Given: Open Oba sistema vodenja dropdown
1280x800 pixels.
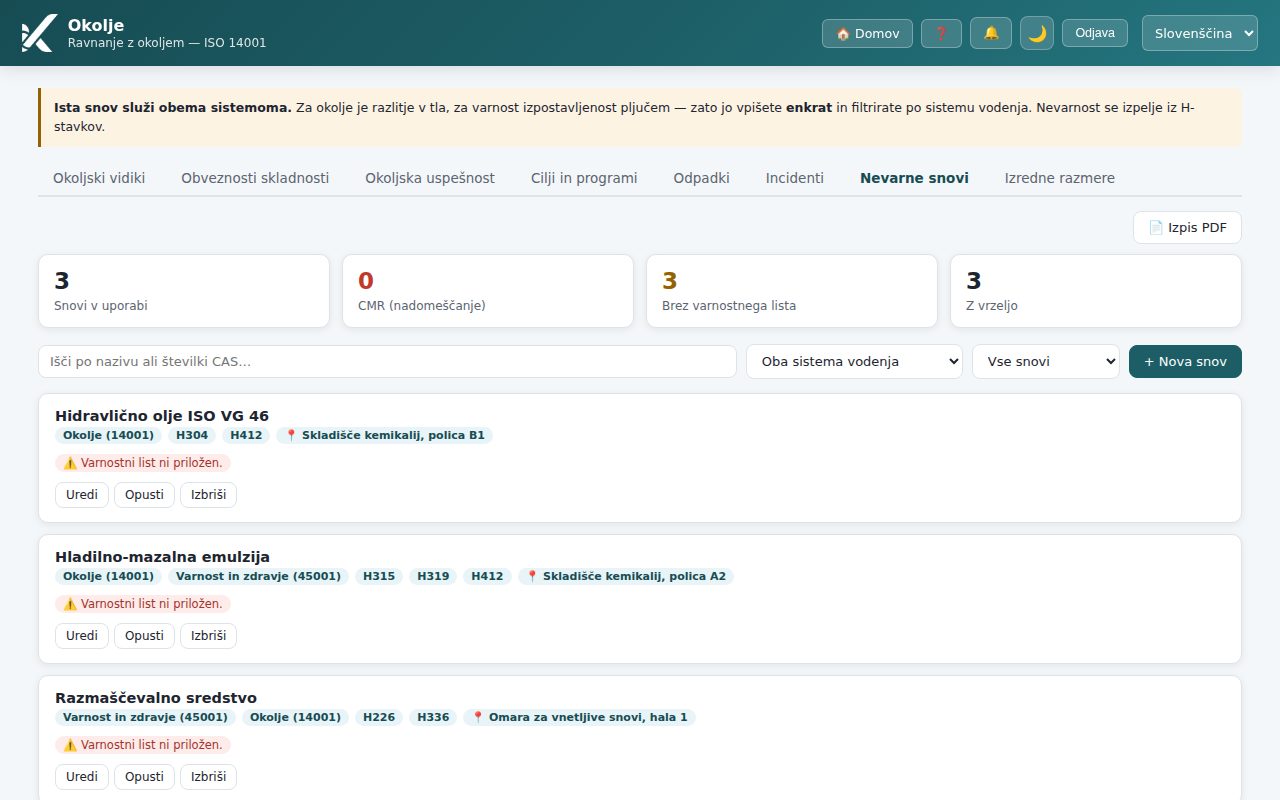Looking at the screenshot, I should tap(854, 362).
